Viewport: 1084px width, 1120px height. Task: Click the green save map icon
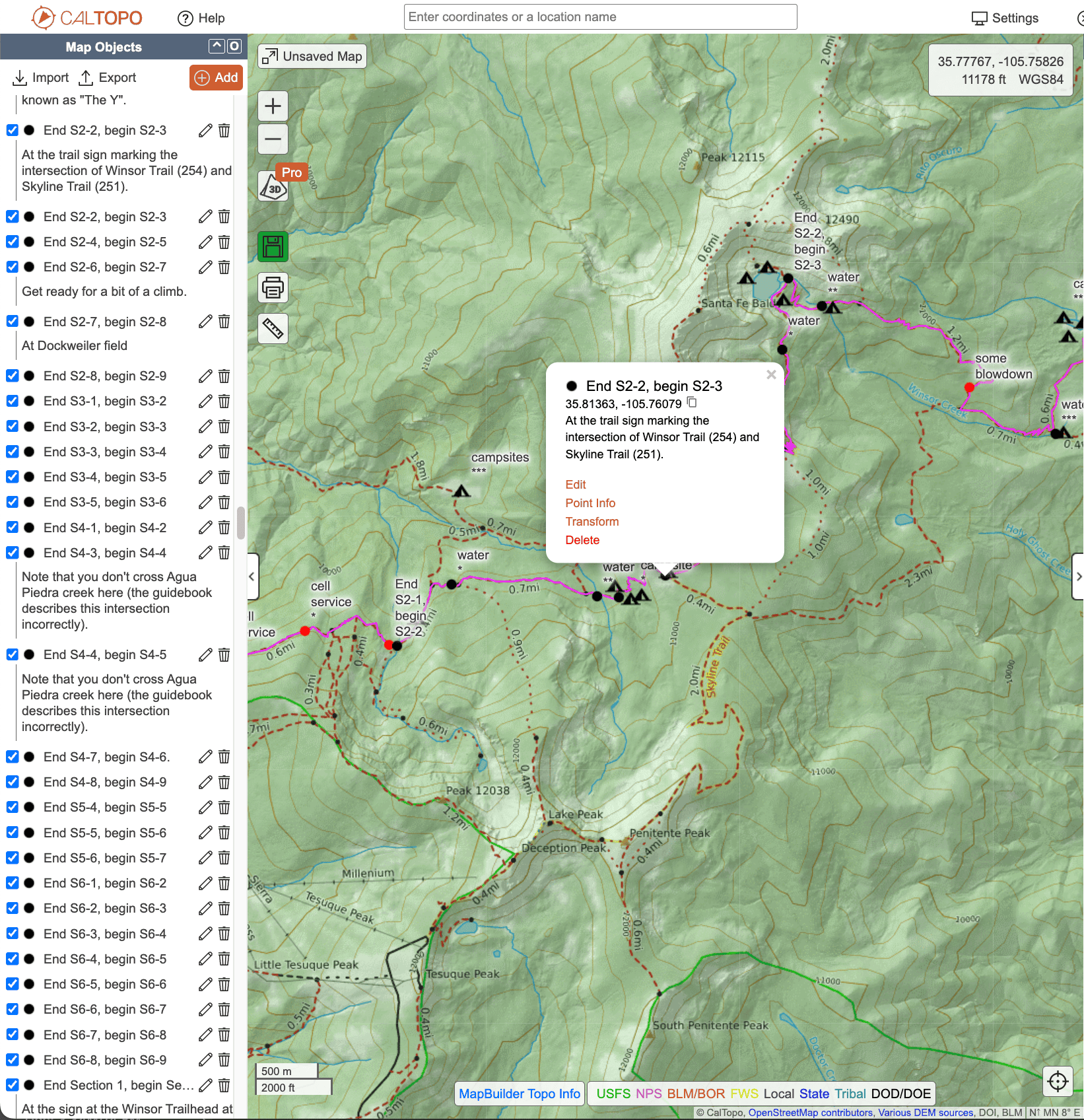[x=273, y=246]
